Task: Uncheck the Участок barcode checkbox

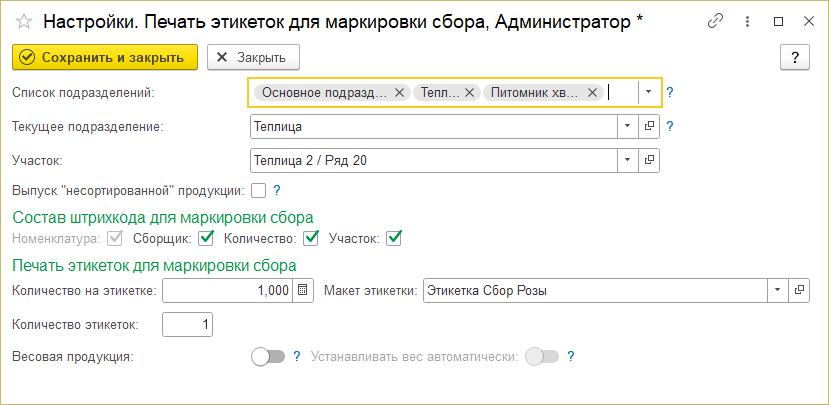Action: click(x=394, y=238)
